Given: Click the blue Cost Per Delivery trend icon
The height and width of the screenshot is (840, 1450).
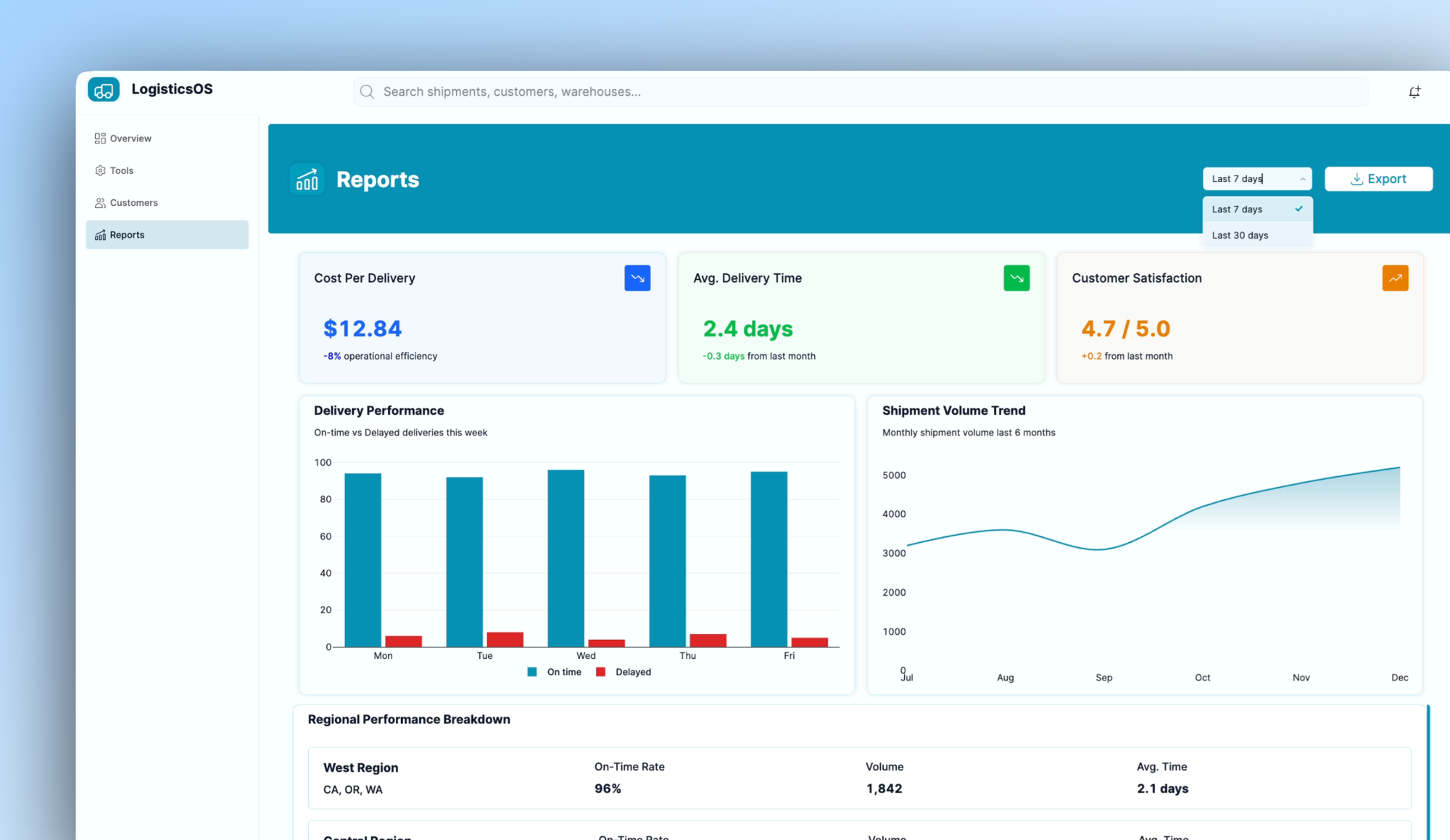Looking at the screenshot, I should pyautogui.click(x=637, y=278).
